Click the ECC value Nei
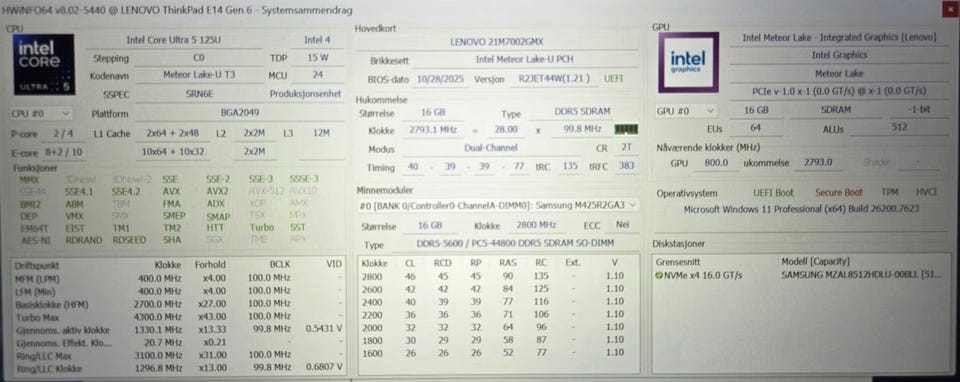 [x=622, y=225]
